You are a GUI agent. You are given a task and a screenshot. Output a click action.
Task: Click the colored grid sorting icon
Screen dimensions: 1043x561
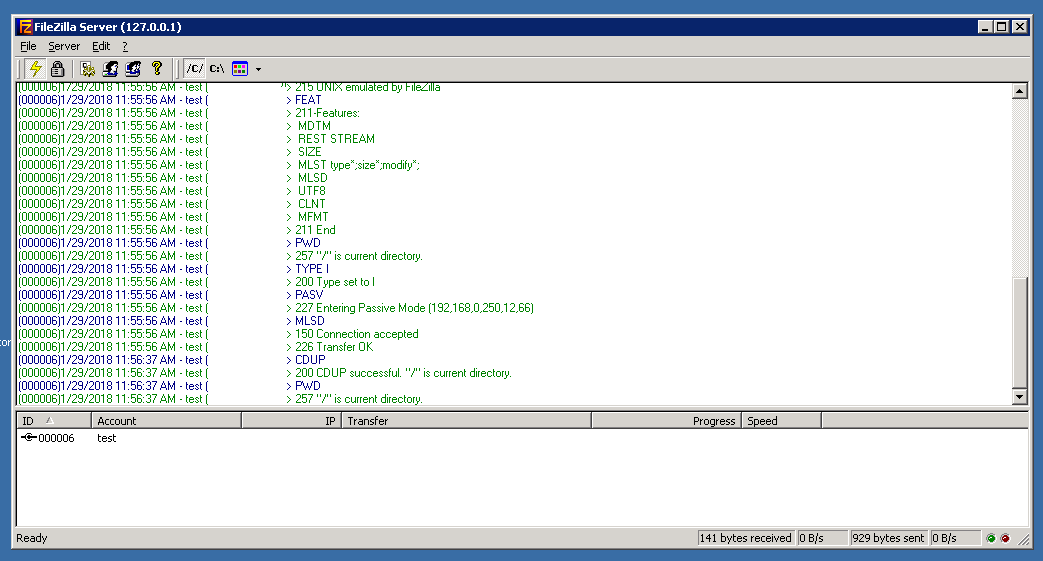tap(240, 69)
